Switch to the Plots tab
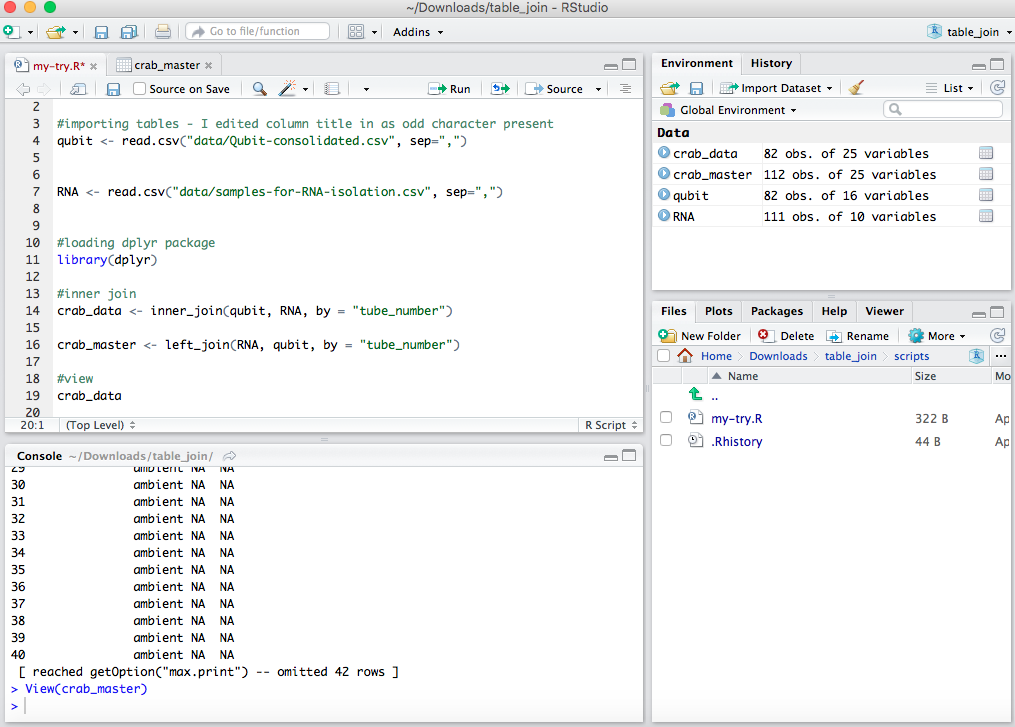 718,311
